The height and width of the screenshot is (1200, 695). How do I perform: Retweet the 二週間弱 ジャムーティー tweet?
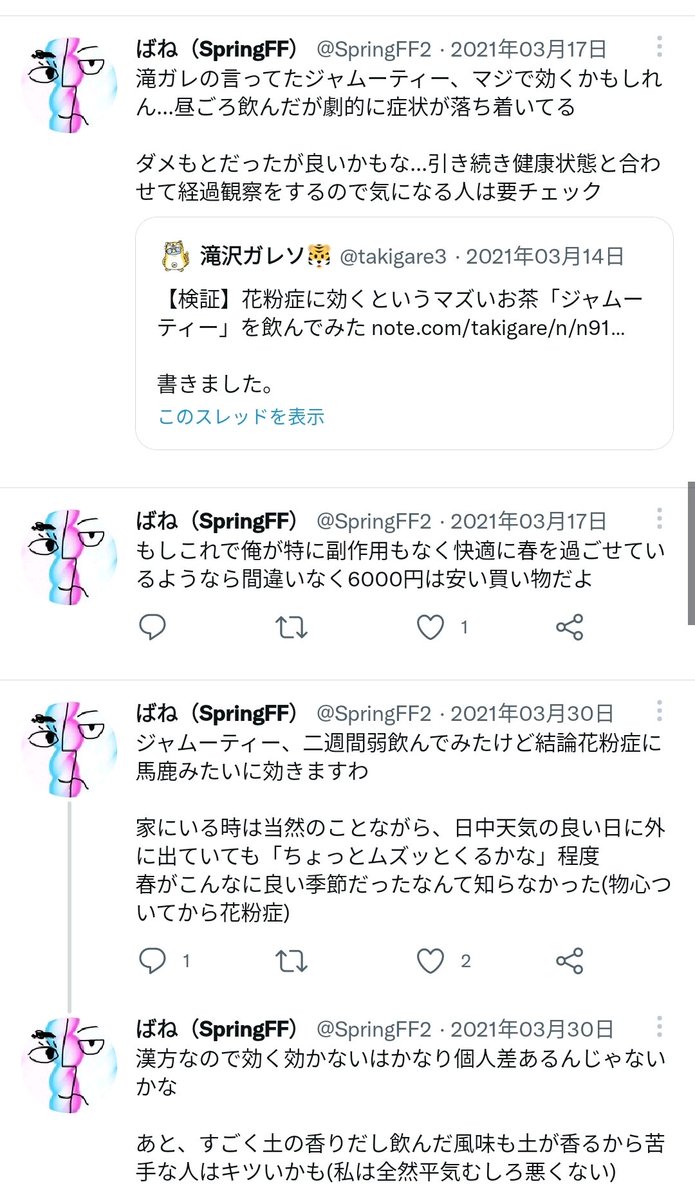pyautogui.click(x=291, y=961)
